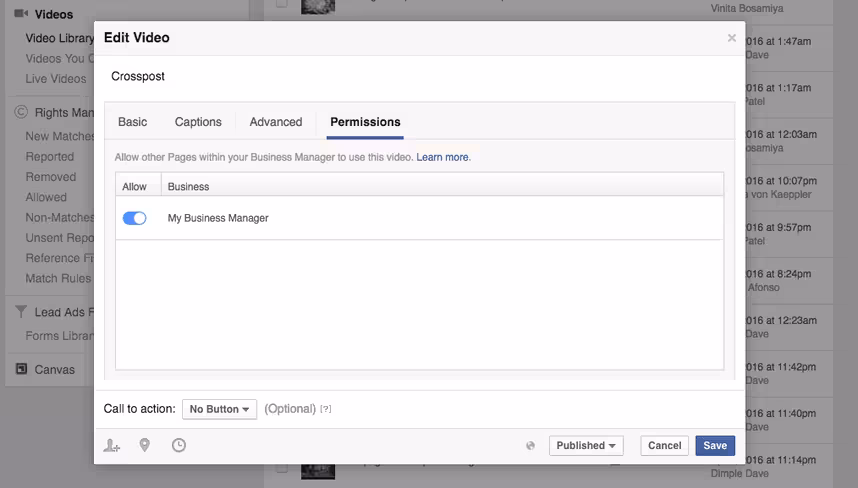
Task: Open Video Library in sidebar
Action: click(x=59, y=38)
